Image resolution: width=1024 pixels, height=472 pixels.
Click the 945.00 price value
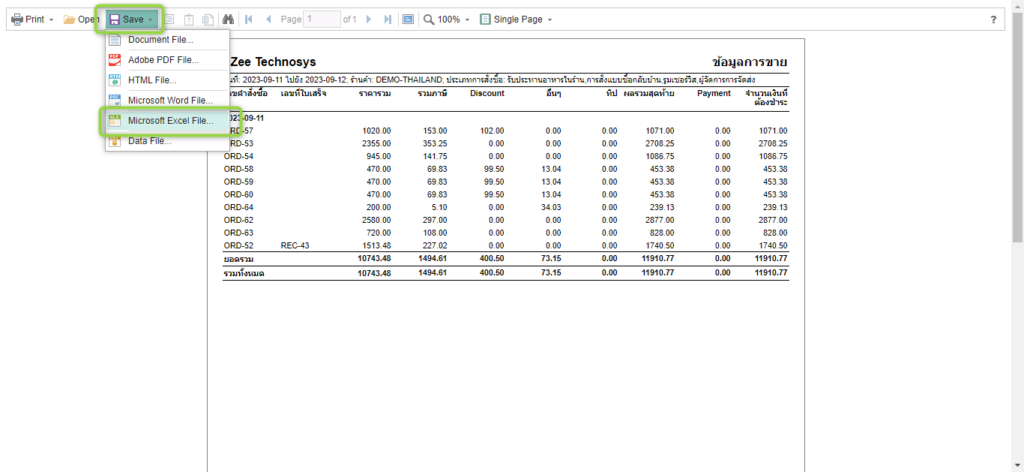[x=379, y=156]
